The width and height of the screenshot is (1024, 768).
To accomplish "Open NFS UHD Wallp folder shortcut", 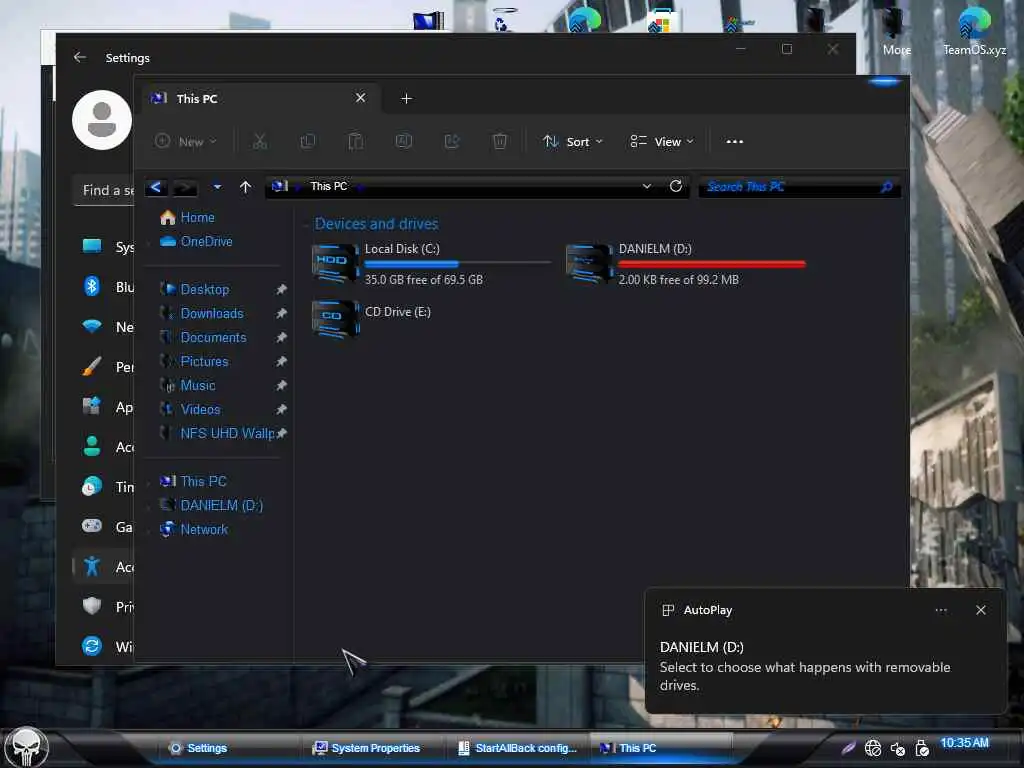I will click(227, 434).
